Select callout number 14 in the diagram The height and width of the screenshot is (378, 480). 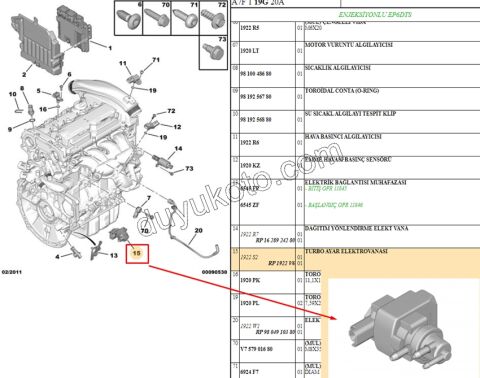[x=178, y=148]
